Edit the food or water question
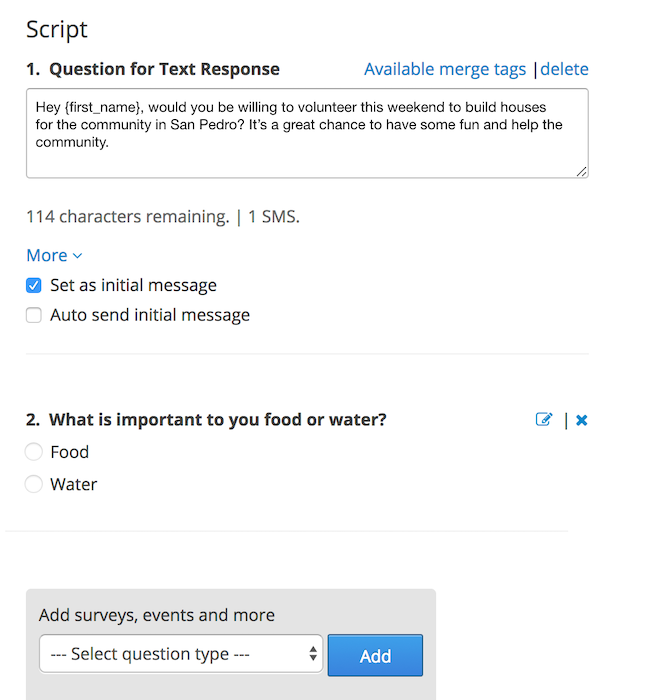This screenshot has width=651, height=700. click(x=544, y=419)
